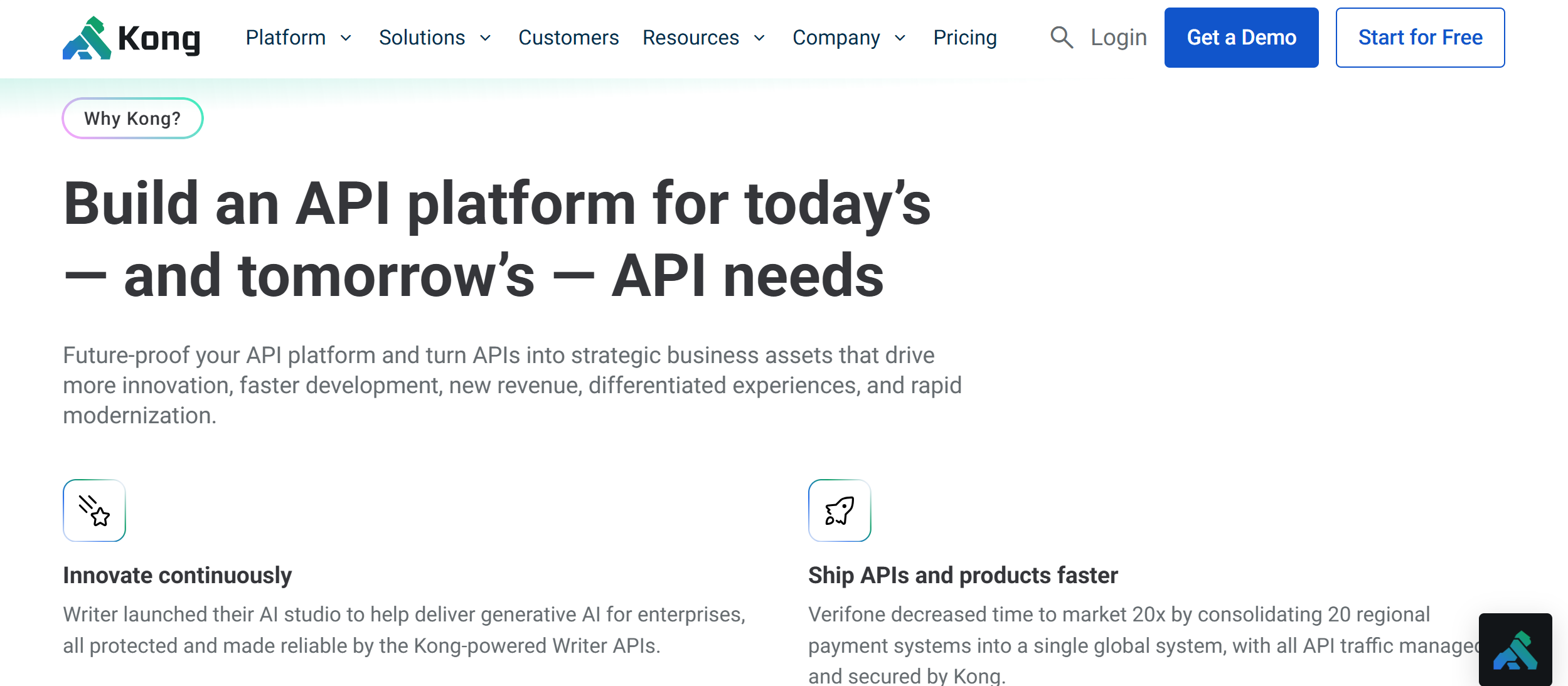
Task: Open the search magnifier icon
Action: click(1061, 38)
